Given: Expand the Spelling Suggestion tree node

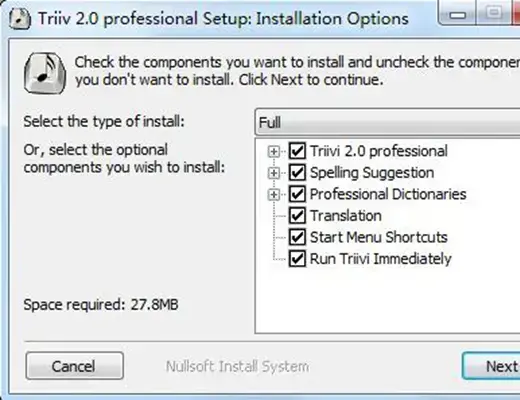Looking at the screenshot, I should (x=274, y=173).
